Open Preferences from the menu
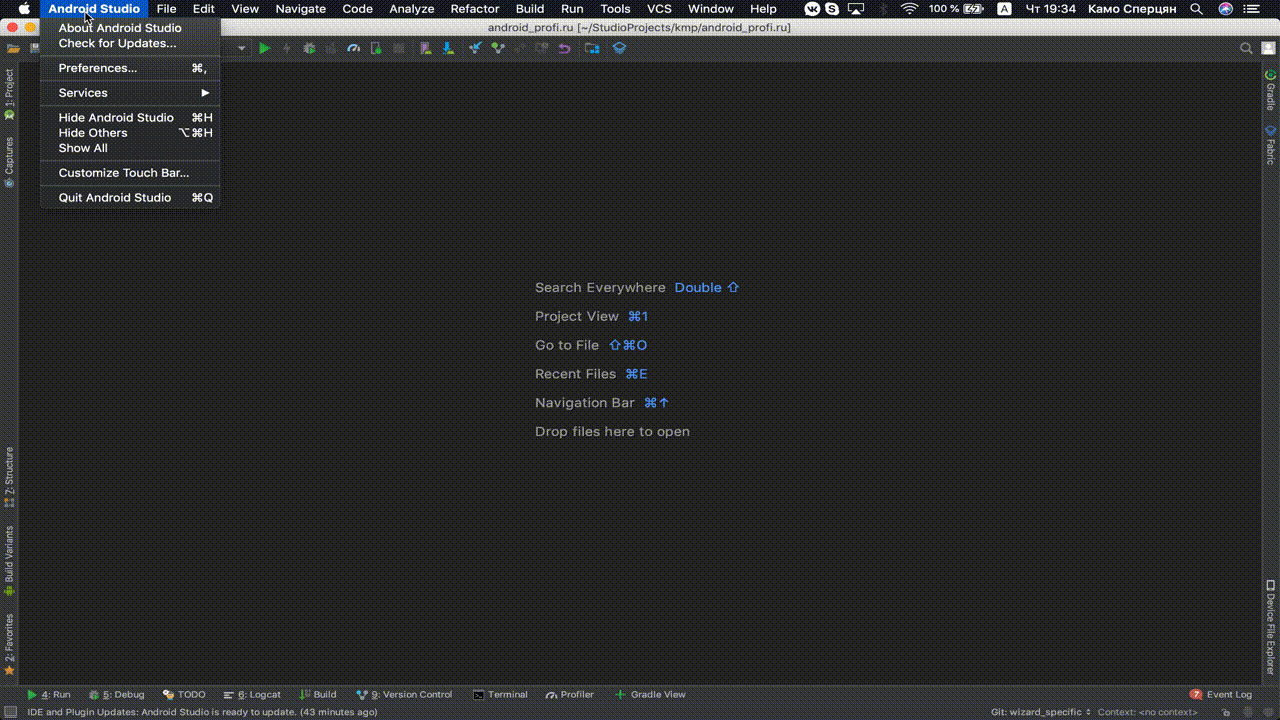 point(130,68)
